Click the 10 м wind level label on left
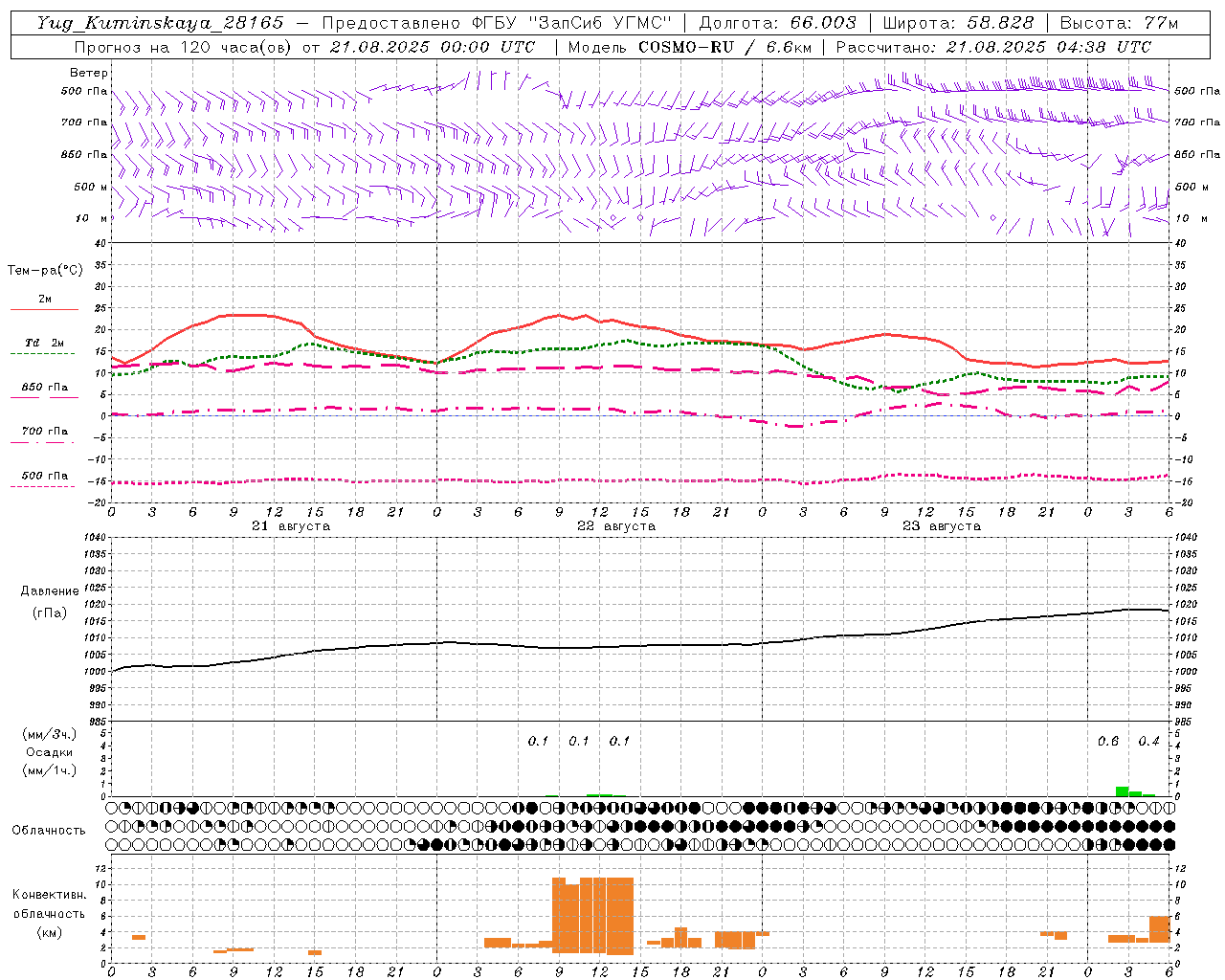 pyautogui.click(x=91, y=218)
